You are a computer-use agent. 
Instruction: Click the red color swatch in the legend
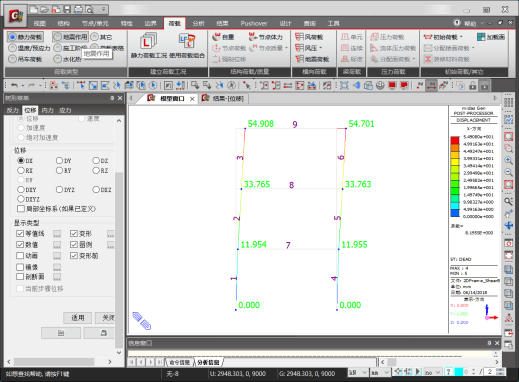point(455,140)
